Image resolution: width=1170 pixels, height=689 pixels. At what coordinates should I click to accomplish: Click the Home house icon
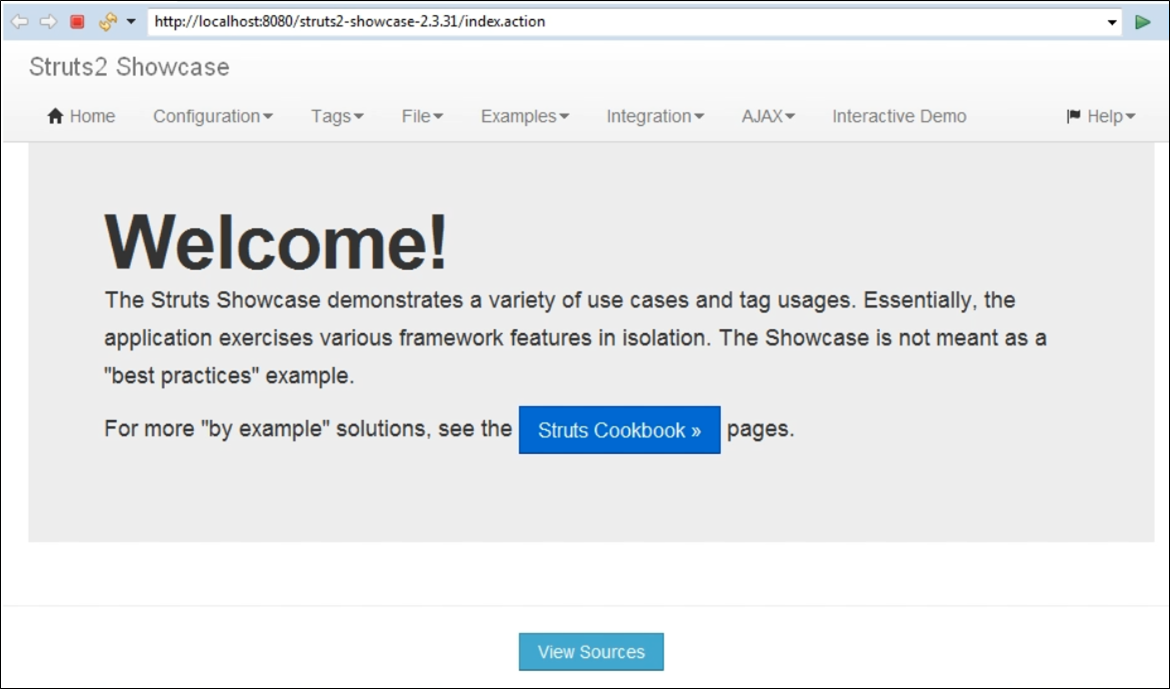tap(55, 116)
